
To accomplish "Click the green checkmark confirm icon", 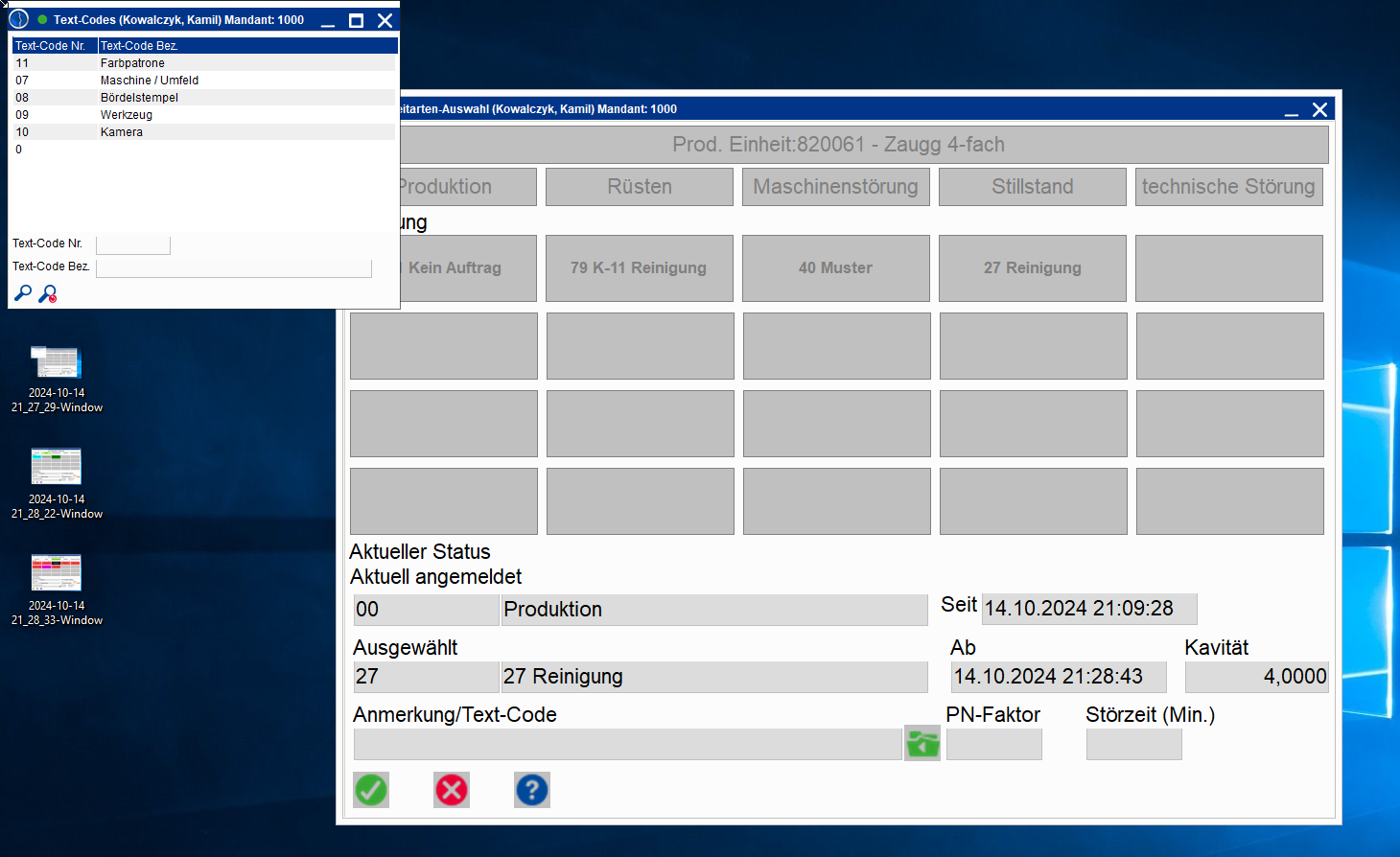I will [371, 790].
